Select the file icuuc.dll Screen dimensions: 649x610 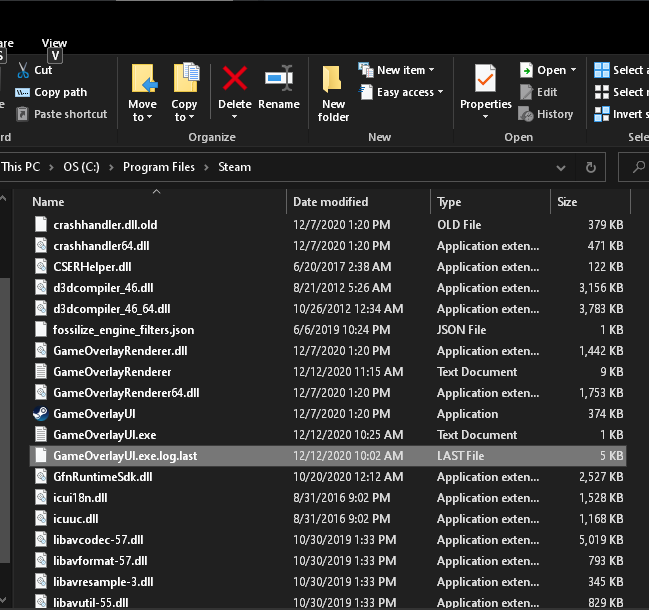328,519
